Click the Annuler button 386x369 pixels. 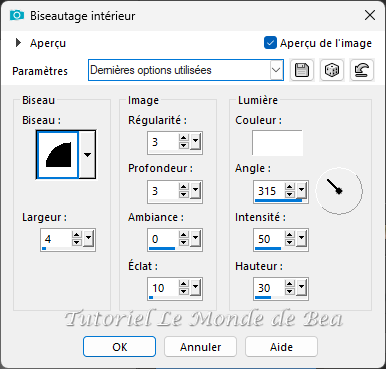pos(200,347)
